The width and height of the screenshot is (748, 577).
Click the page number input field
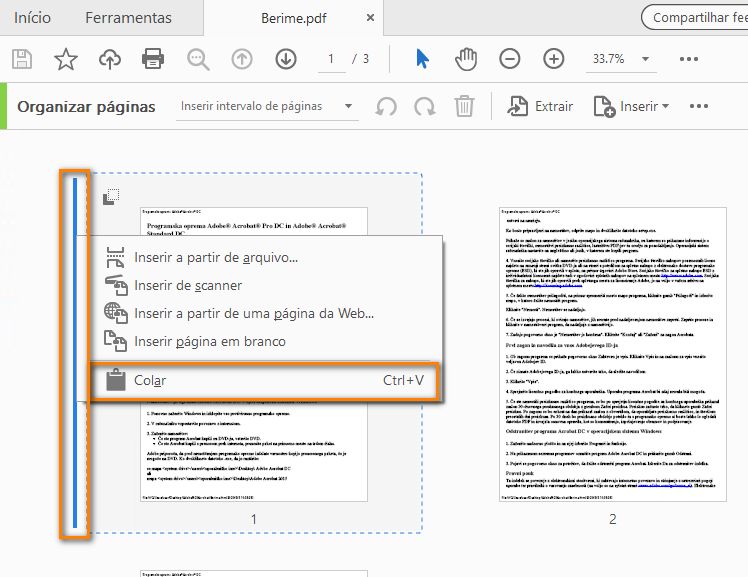pyautogui.click(x=331, y=59)
